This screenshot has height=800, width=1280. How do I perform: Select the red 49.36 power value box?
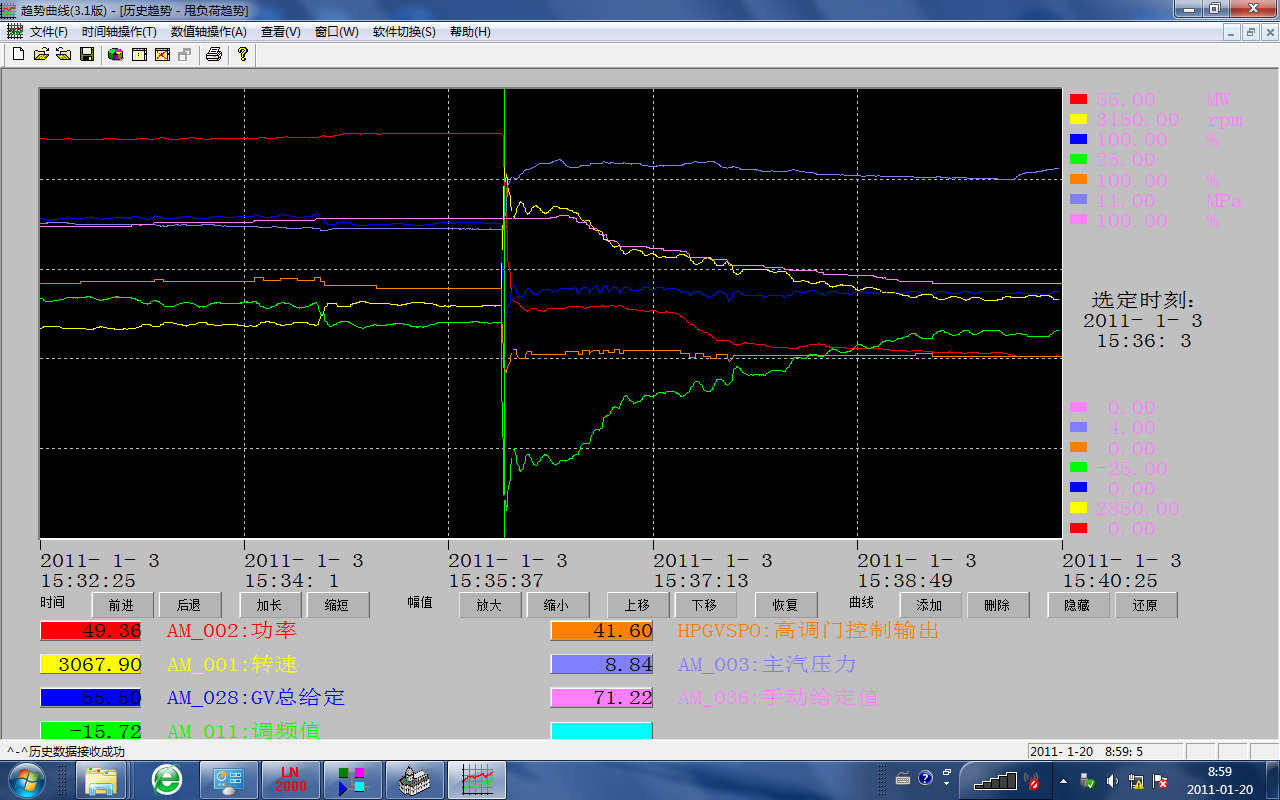coord(91,631)
